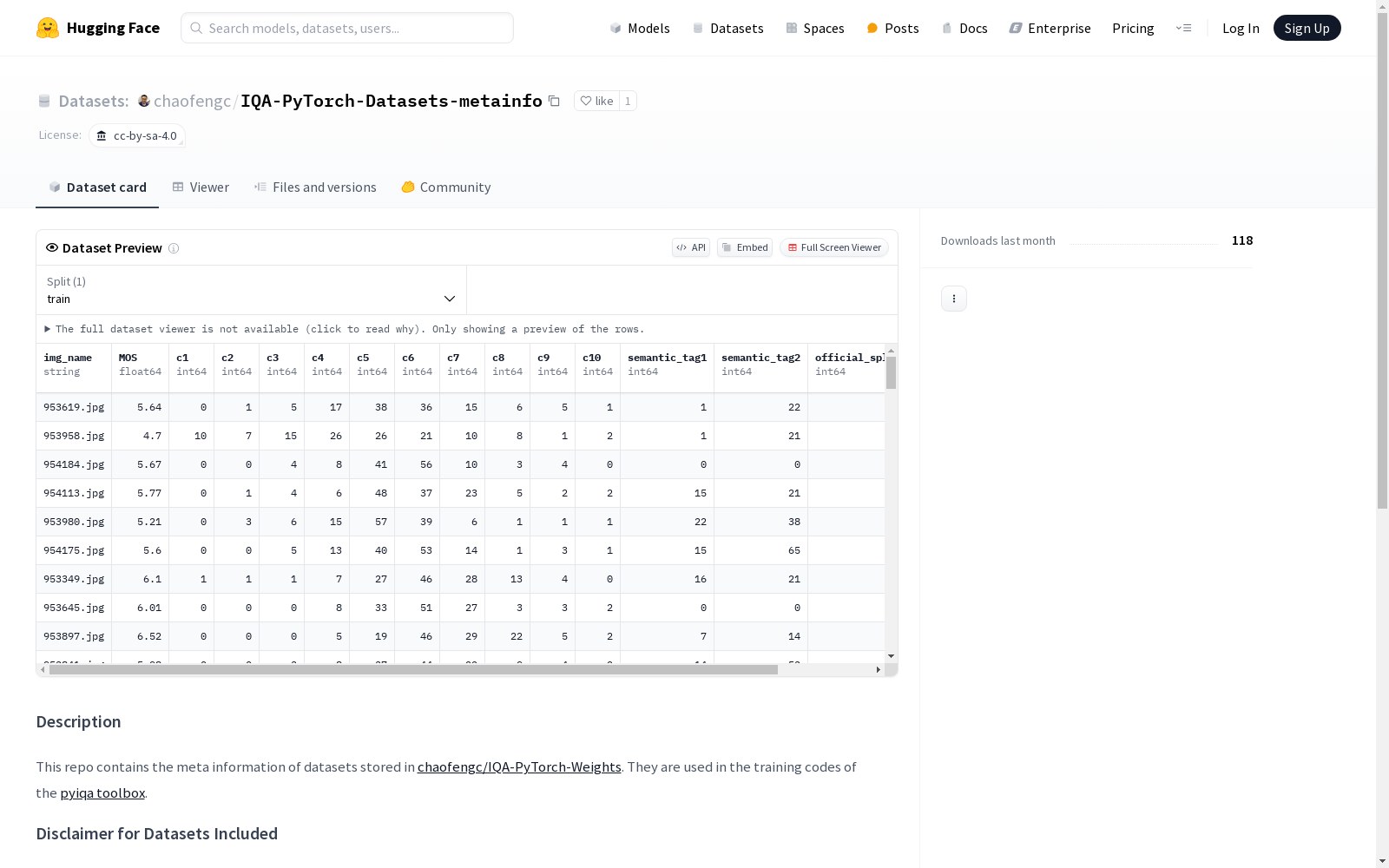Select the 953349.jpg cell
The image size is (1389, 868).
(74, 579)
